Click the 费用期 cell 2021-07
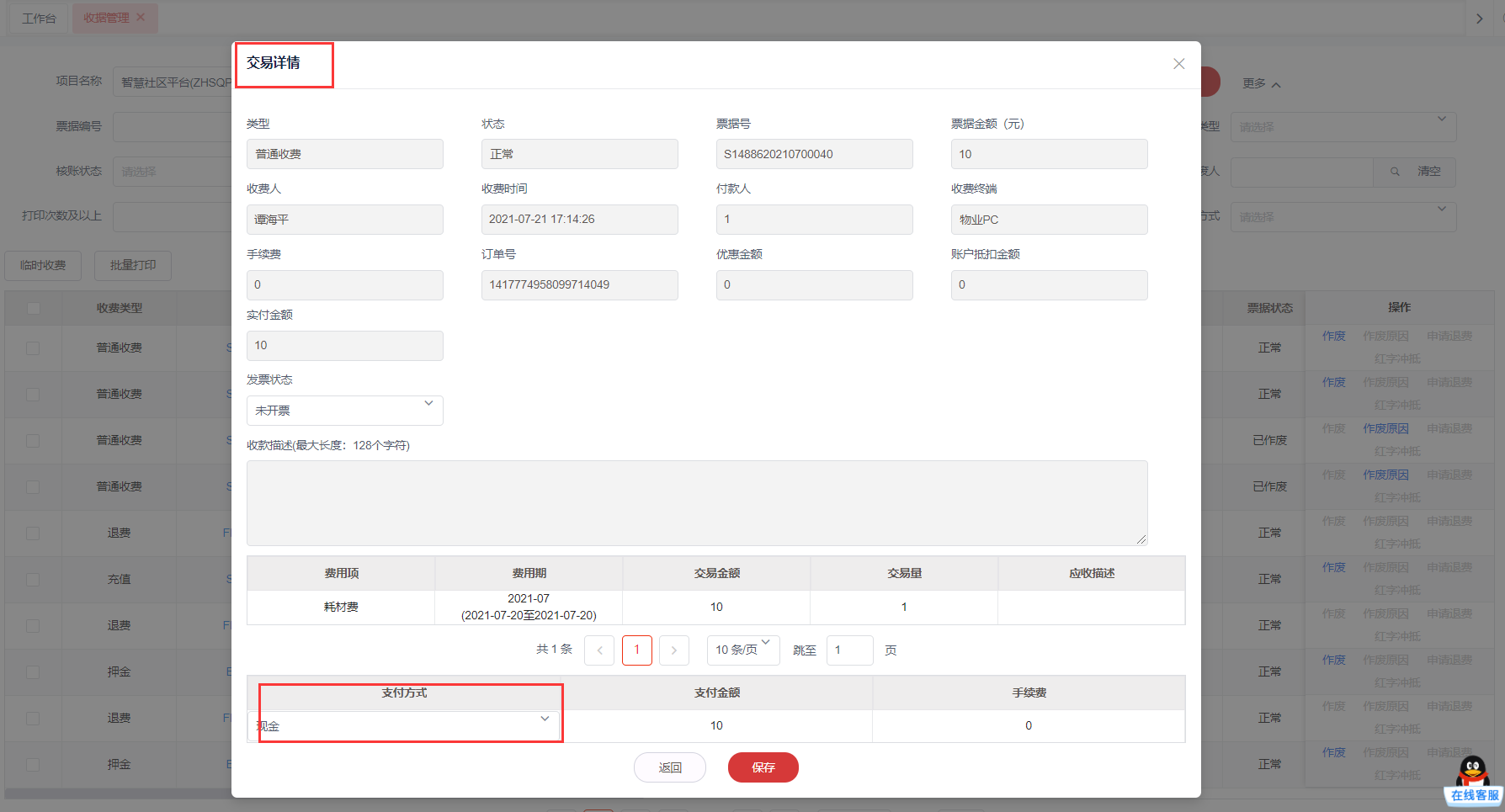The width and height of the screenshot is (1505, 812). coord(529,608)
